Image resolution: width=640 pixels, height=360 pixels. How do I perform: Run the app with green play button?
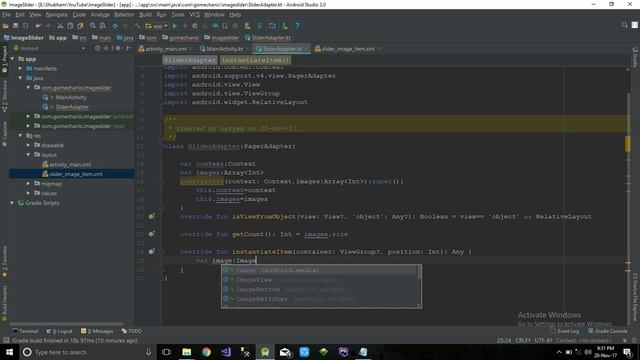click(x=175, y=26)
